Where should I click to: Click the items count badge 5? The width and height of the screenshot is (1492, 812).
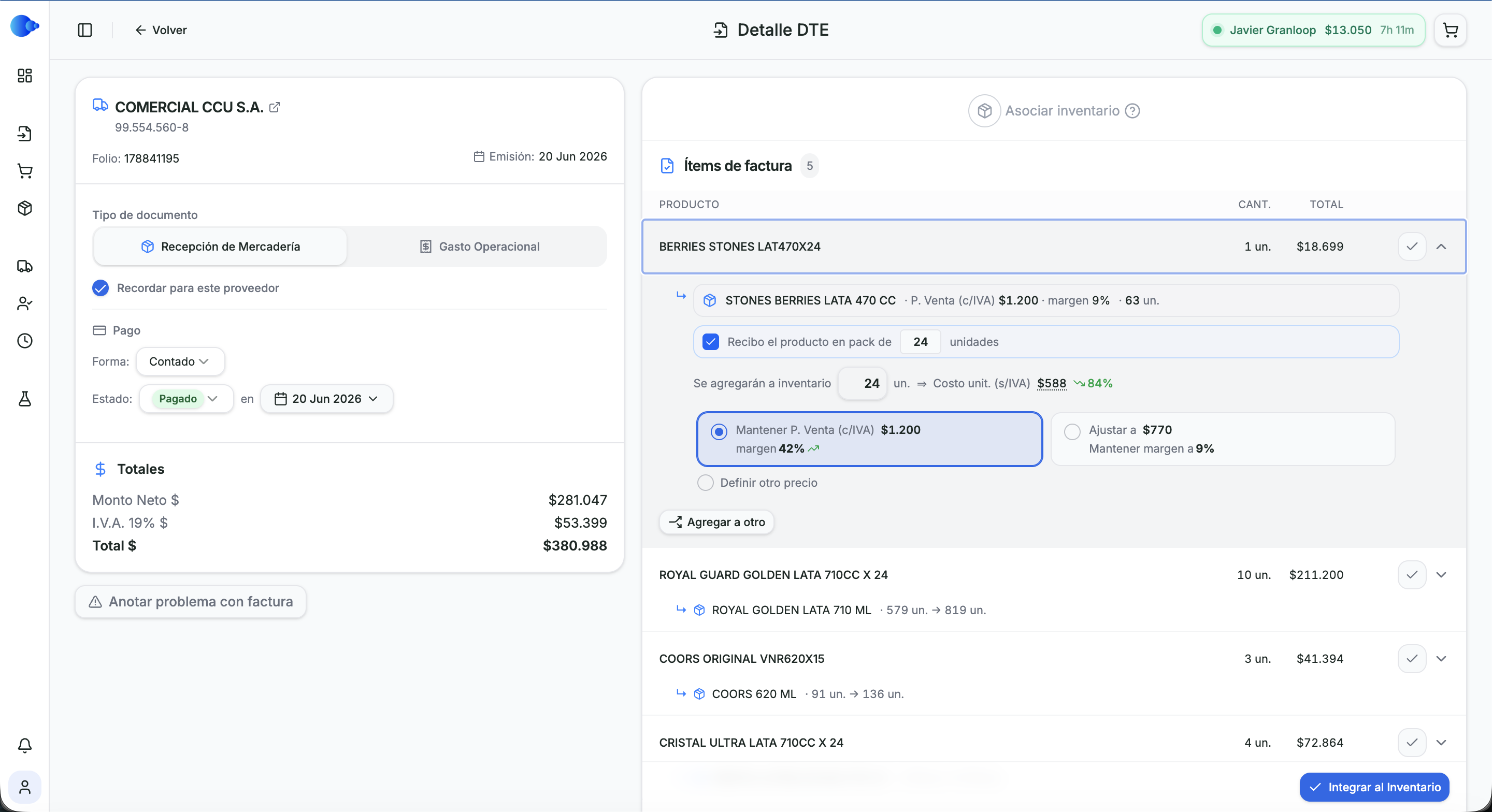(x=810, y=166)
